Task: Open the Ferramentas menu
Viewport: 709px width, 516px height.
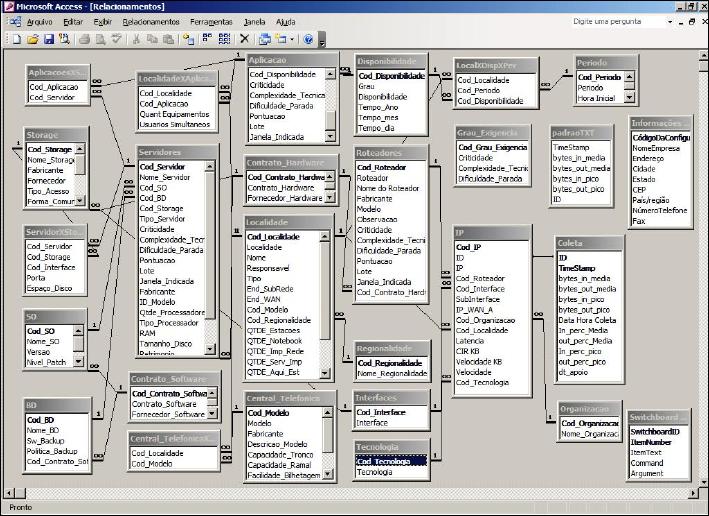Action: coord(211,22)
